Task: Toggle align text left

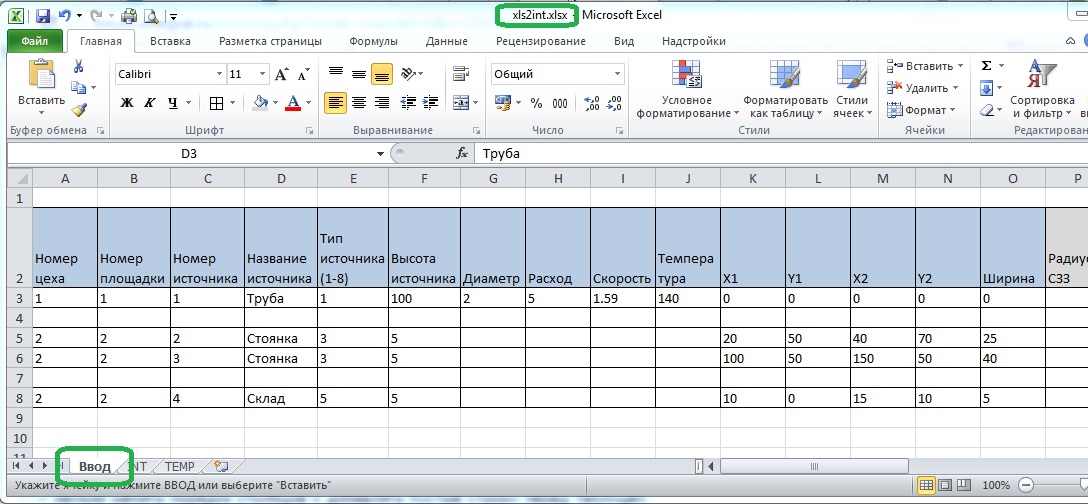Action: click(x=336, y=103)
